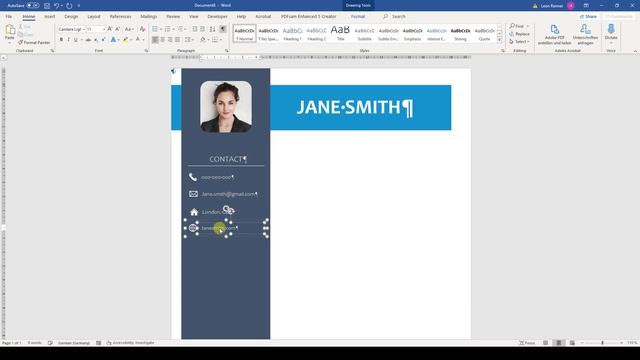Increase the paragraph indent

click(x=202, y=29)
